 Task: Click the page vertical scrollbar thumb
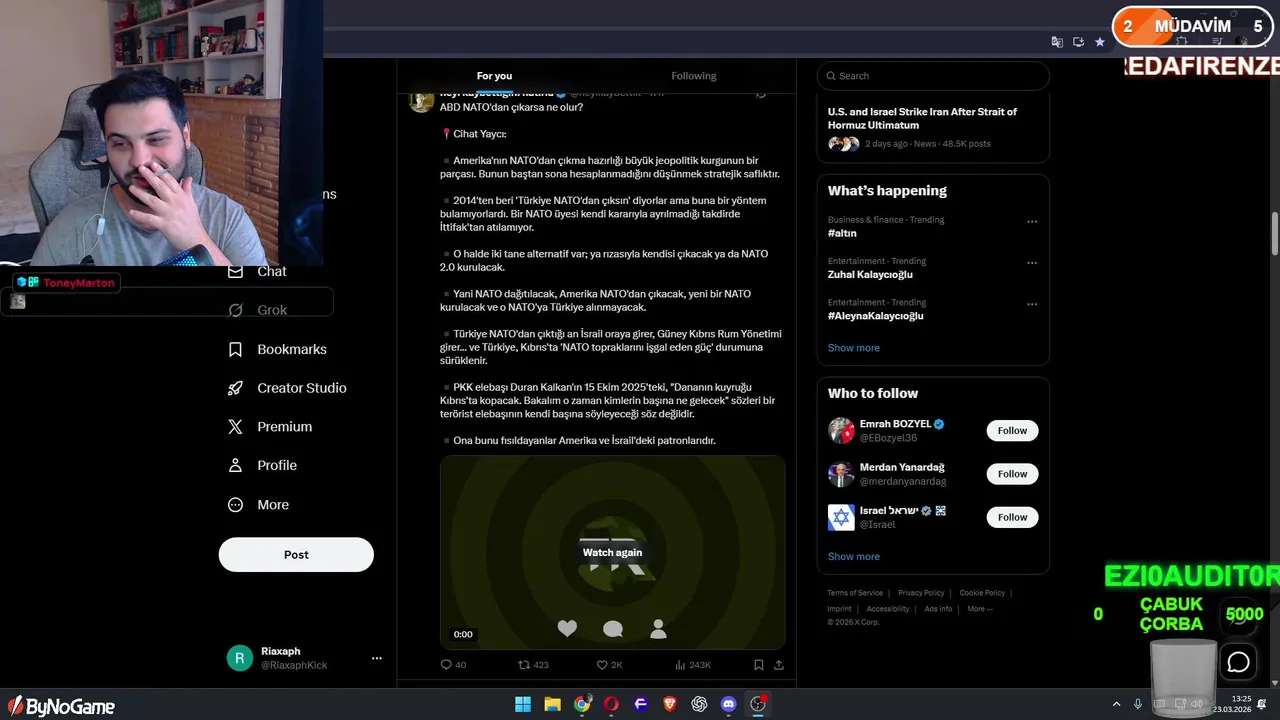[x=1275, y=233]
